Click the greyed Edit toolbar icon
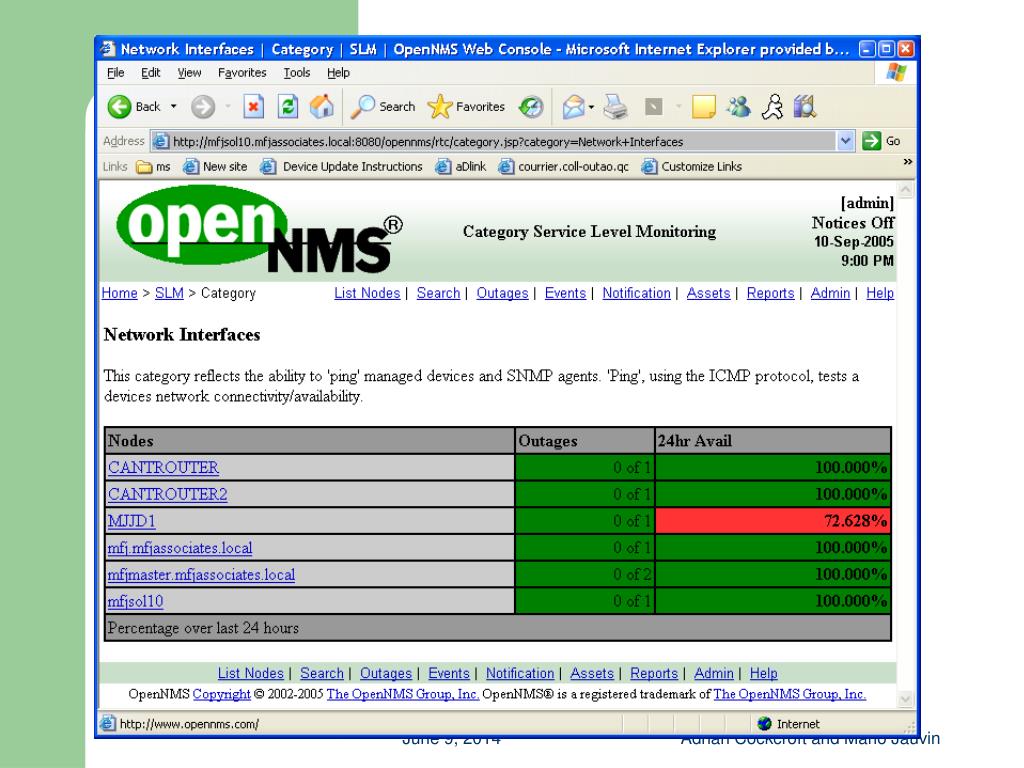Screen dimensions: 1024x768 tap(654, 106)
